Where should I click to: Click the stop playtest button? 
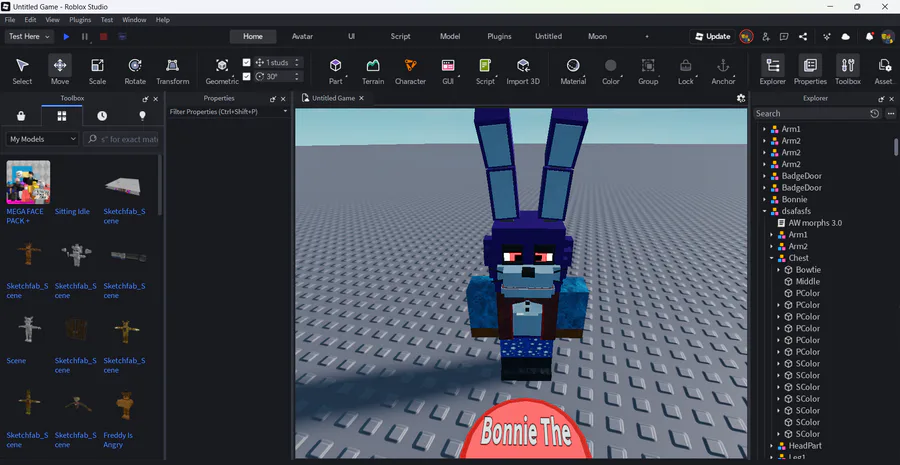pos(103,36)
